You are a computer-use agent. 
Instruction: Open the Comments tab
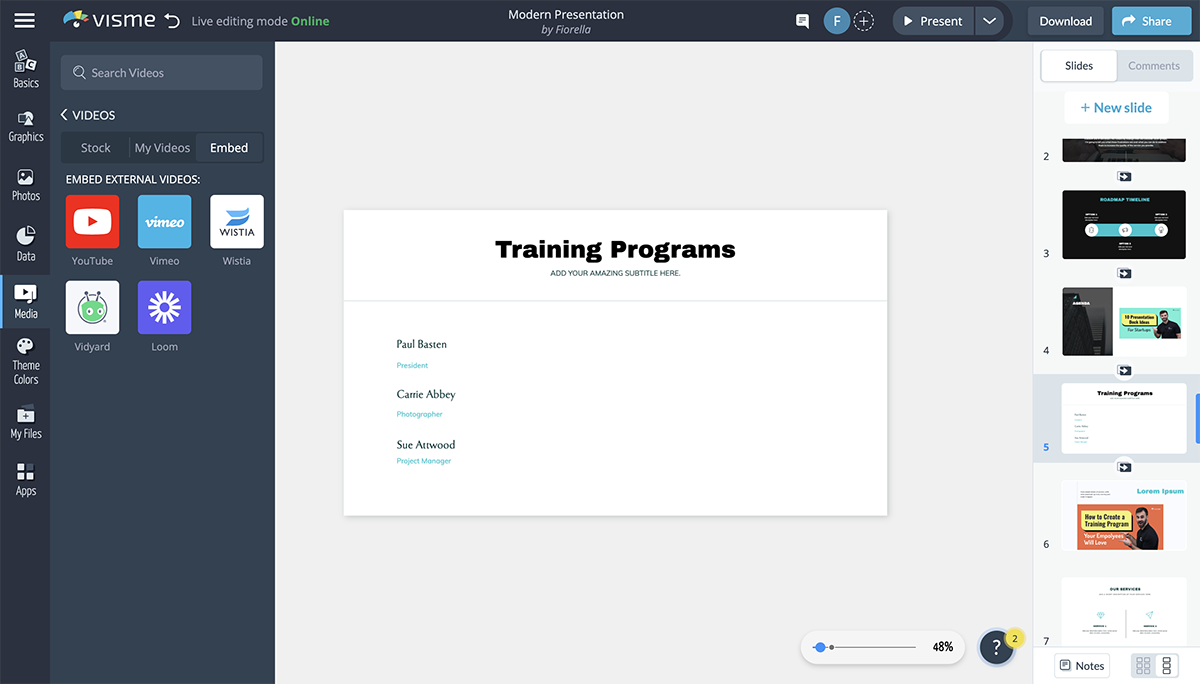pyautogui.click(x=1154, y=66)
